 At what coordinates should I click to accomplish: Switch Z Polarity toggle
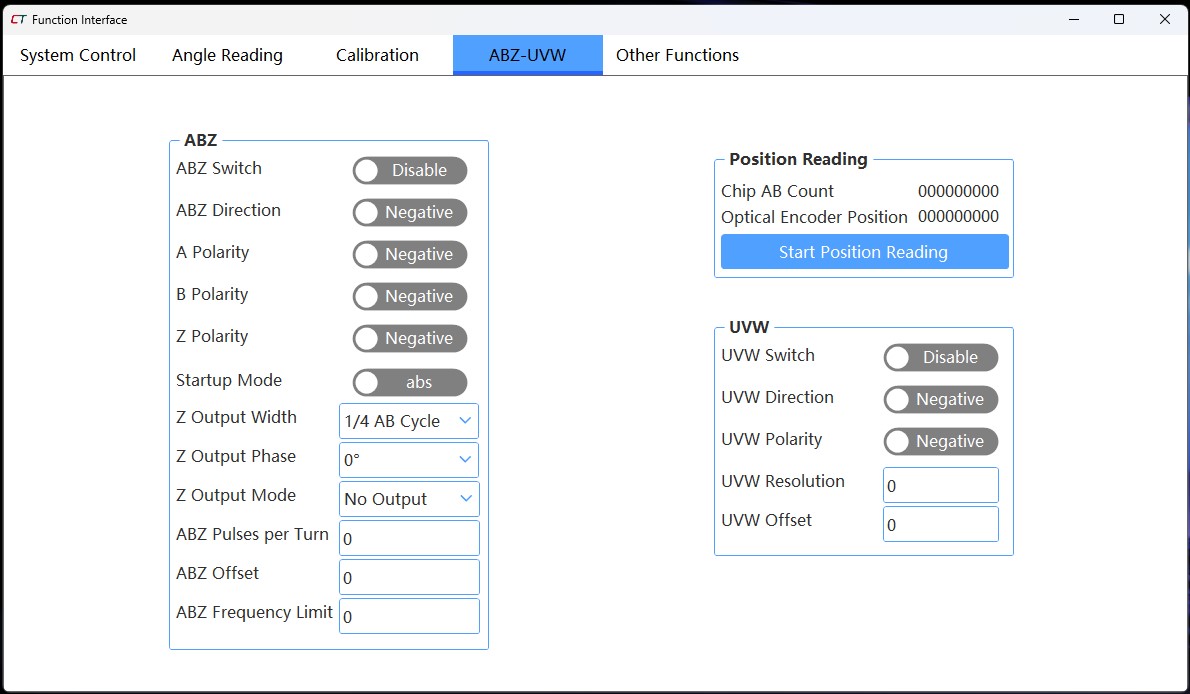pos(409,338)
